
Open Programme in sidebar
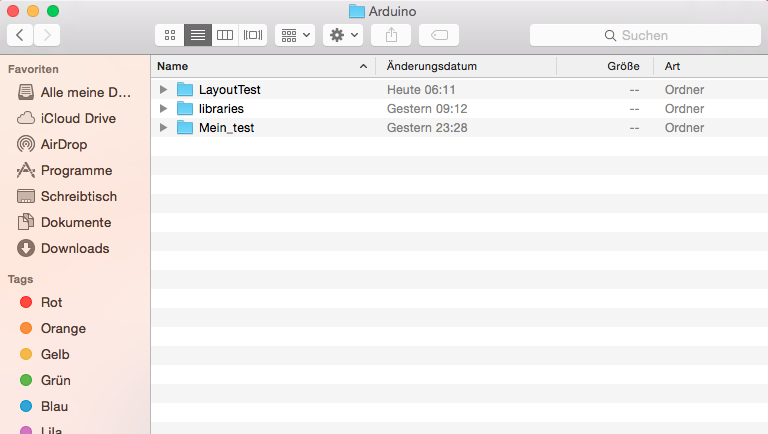click(65, 170)
